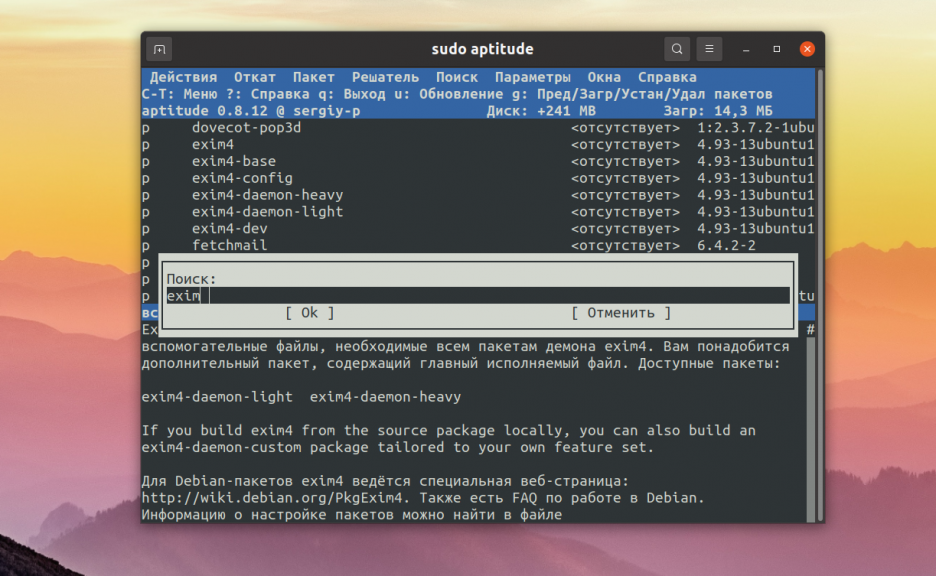The image size is (936, 576).
Task: Click the wiki.debian.org/PkgExim4 URL
Action: point(275,498)
